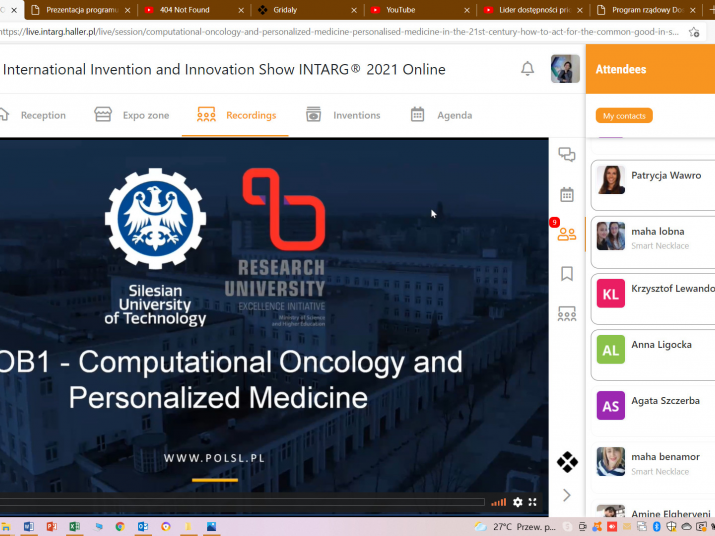Open the chat messages sidebar icon

[x=567, y=155]
